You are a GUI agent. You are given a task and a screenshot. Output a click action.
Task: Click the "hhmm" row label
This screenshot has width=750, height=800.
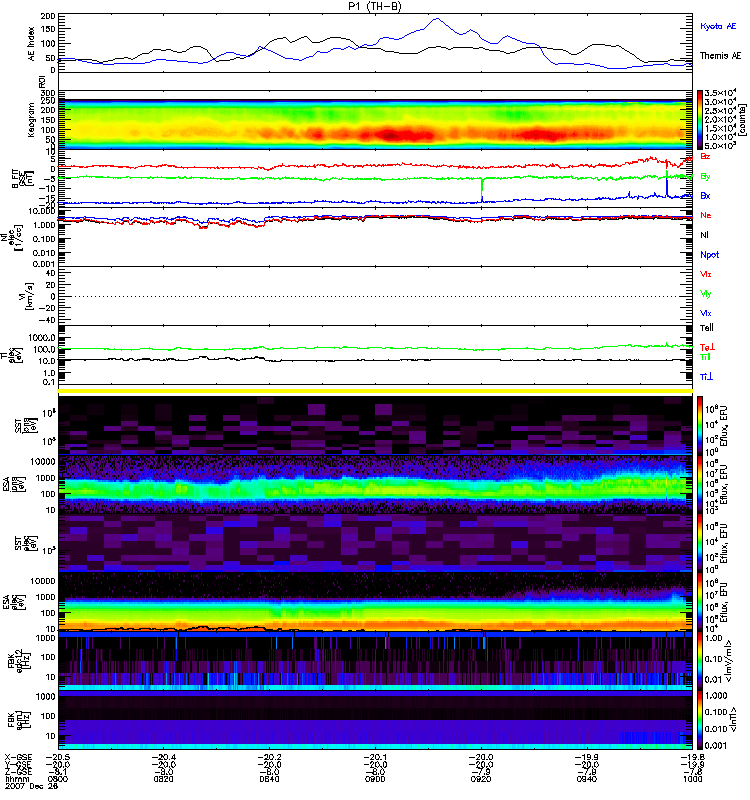coord(17,779)
